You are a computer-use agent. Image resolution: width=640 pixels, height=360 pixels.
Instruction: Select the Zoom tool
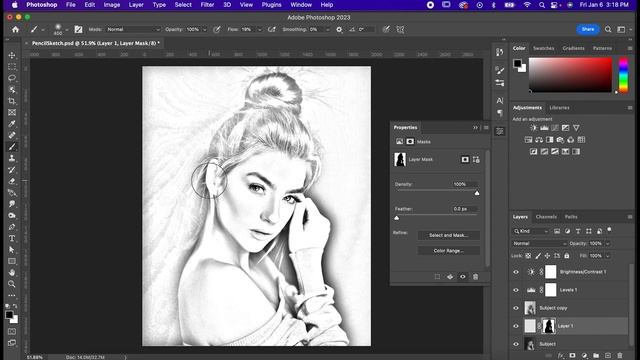12,284
